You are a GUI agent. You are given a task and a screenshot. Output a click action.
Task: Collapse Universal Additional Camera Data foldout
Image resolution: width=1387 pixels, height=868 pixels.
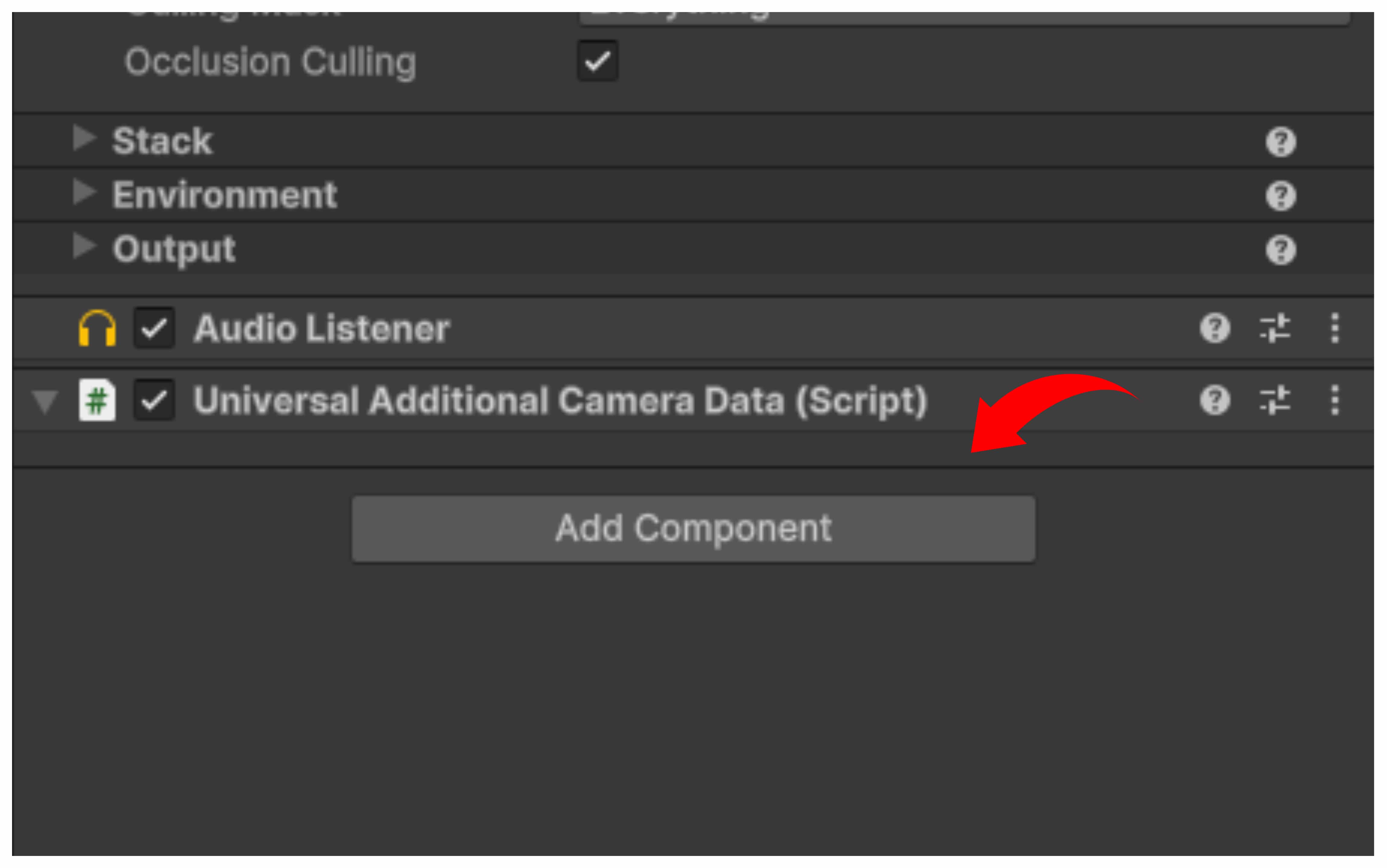[45, 401]
